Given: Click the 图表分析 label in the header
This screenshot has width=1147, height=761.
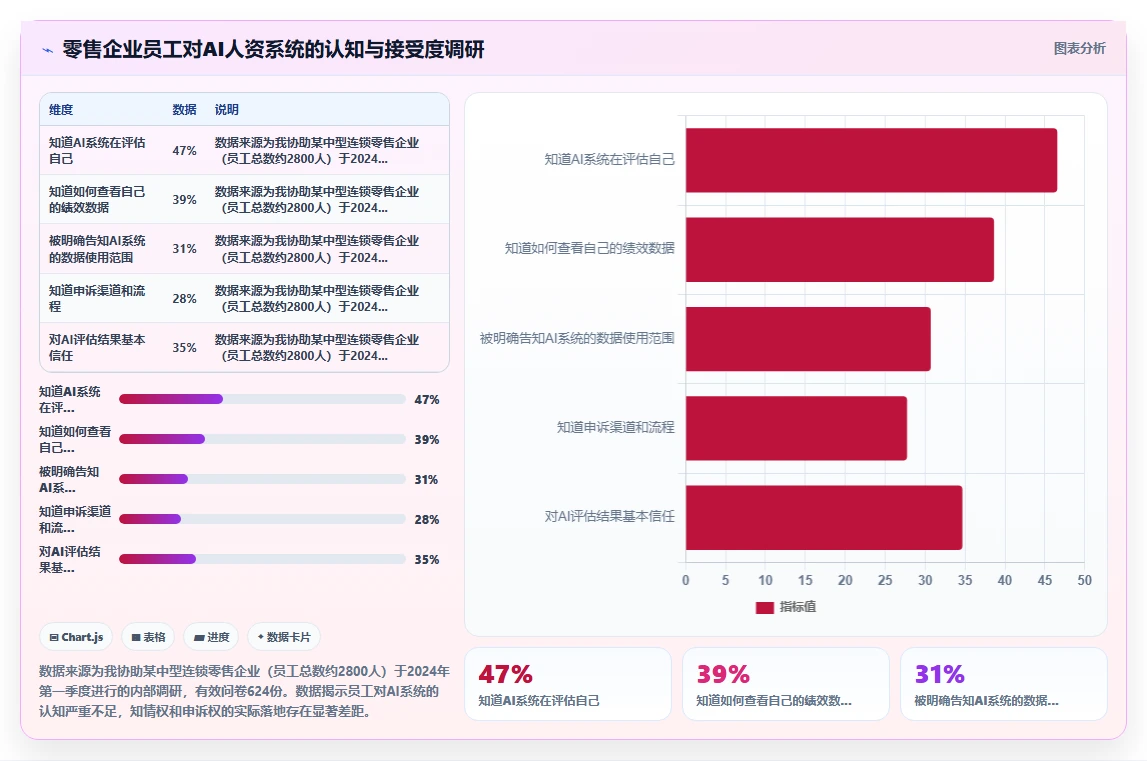Looking at the screenshot, I should click(x=1079, y=48).
